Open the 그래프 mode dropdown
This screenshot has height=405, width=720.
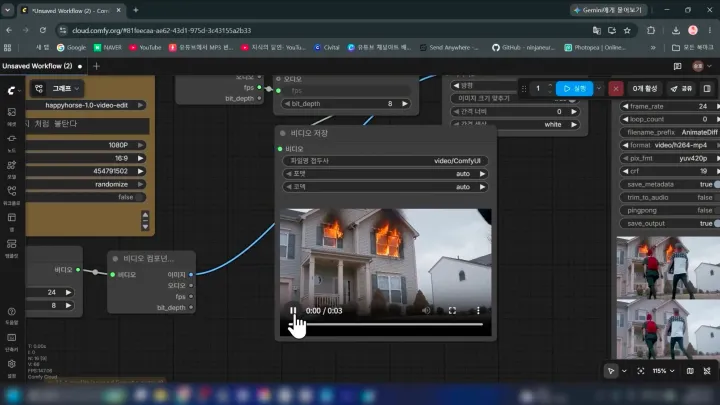click(66, 89)
